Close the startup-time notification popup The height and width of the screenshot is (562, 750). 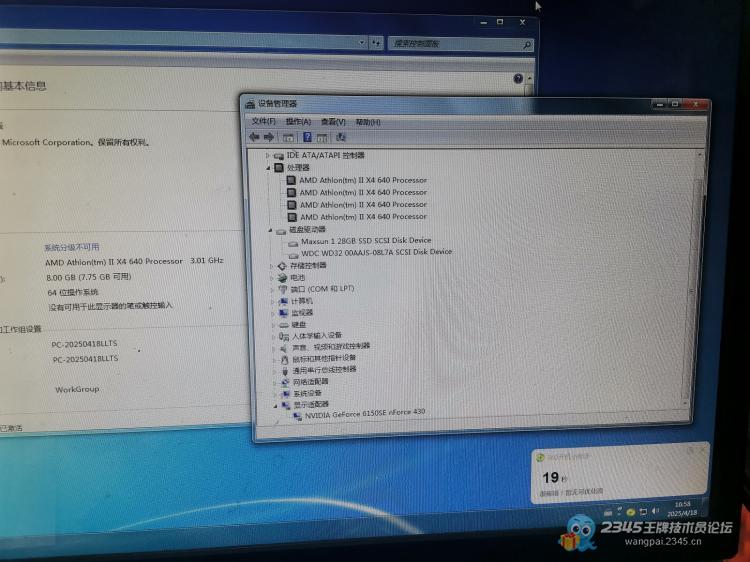tap(702, 451)
